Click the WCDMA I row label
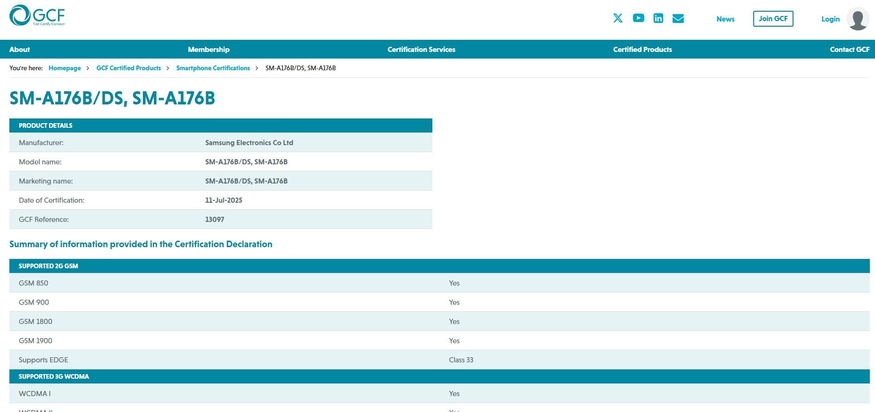 36,394
